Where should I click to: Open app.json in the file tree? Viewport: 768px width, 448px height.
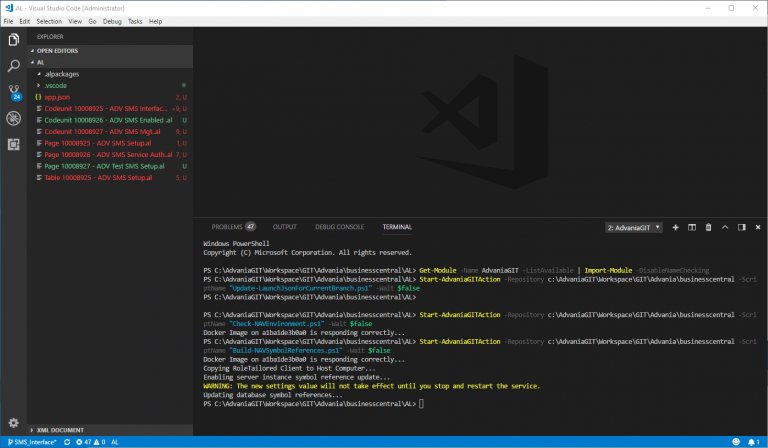(x=57, y=97)
